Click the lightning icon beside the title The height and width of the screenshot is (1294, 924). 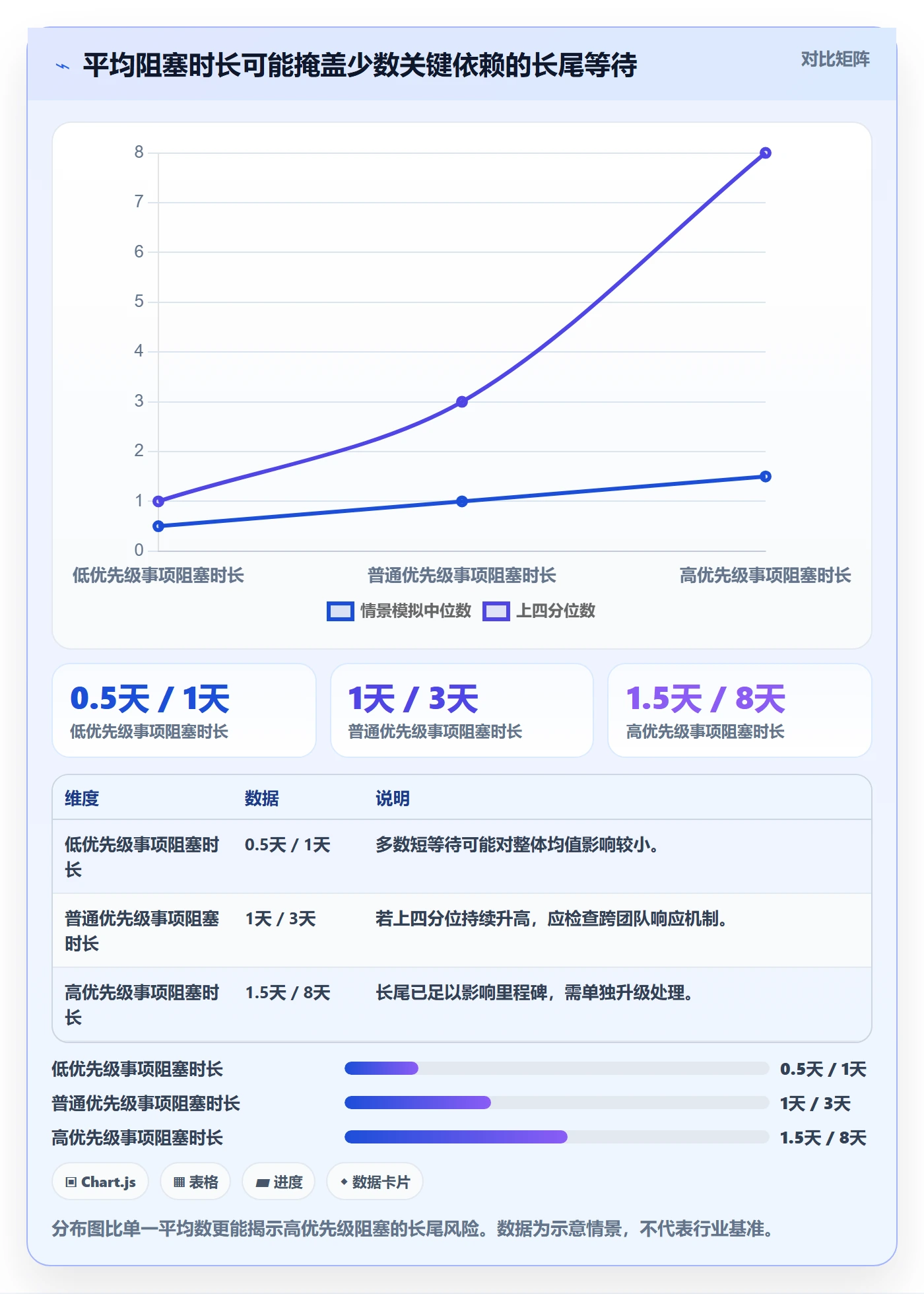click(x=63, y=66)
